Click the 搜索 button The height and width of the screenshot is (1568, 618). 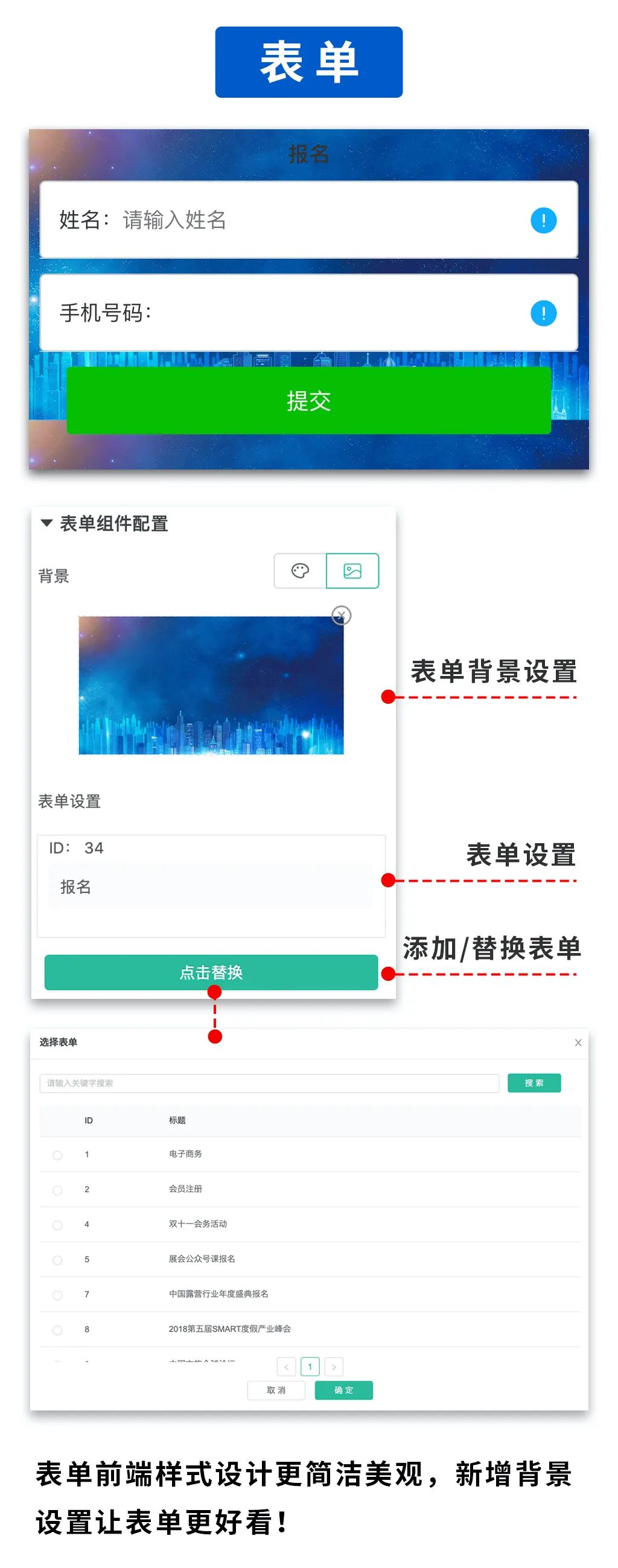[534, 1083]
